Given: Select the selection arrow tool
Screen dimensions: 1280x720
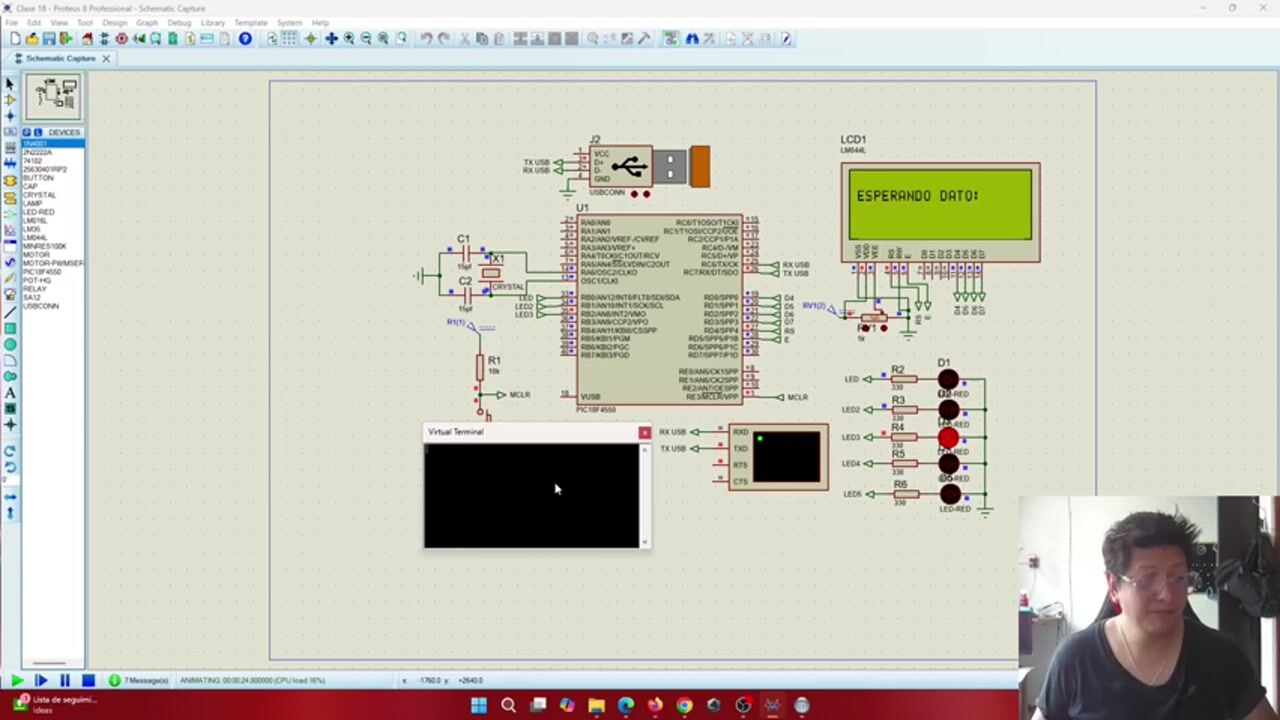Looking at the screenshot, I should click(10, 84).
